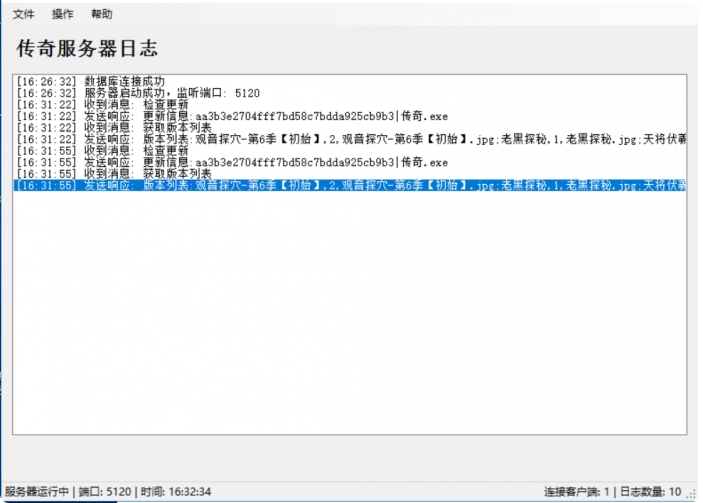Open the 文件 menu
This screenshot has width=703, height=503.
(x=23, y=15)
